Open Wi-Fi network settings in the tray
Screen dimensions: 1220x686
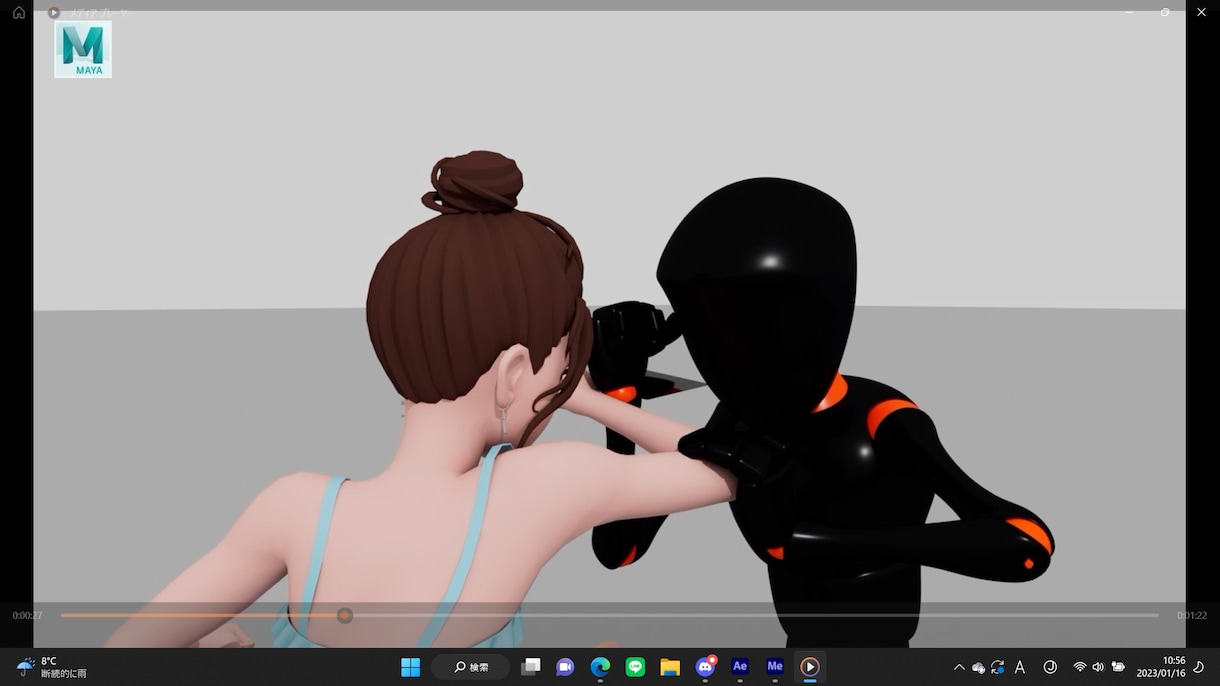click(x=1080, y=667)
